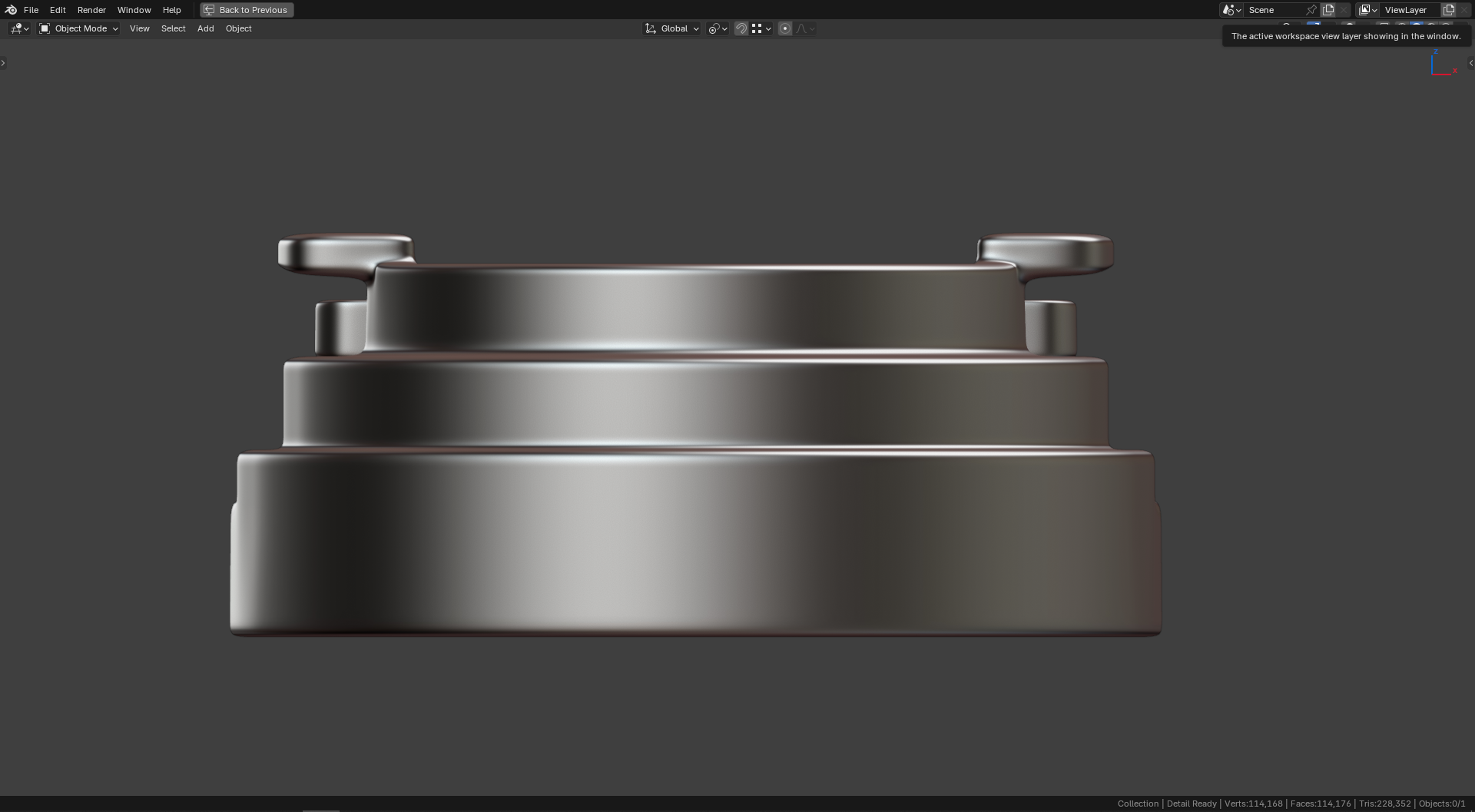Screen dimensions: 1475x812
Task: Click the Verts:114,168 status text
Action: click(x=1253, y=804)
